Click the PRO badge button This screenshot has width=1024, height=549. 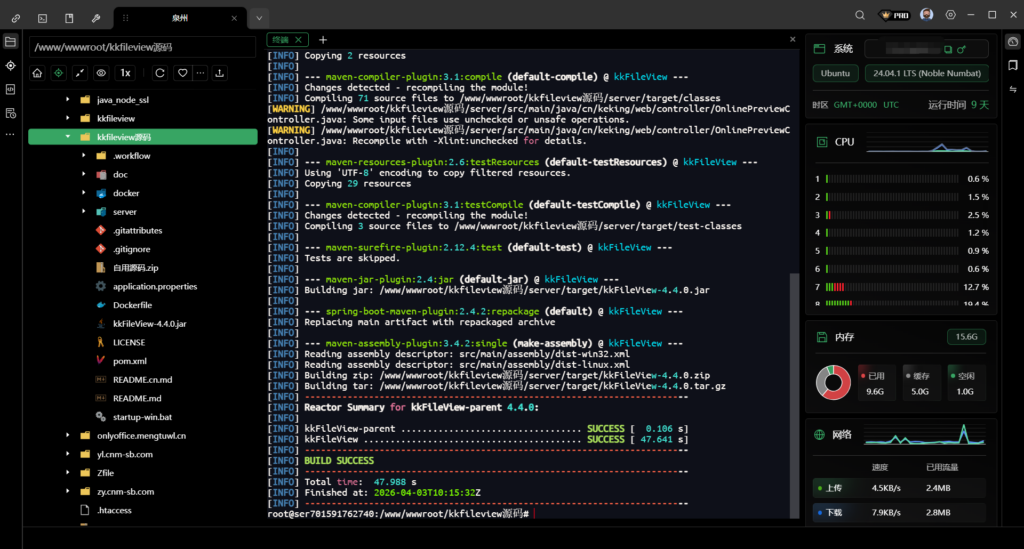tap(893, 15)
